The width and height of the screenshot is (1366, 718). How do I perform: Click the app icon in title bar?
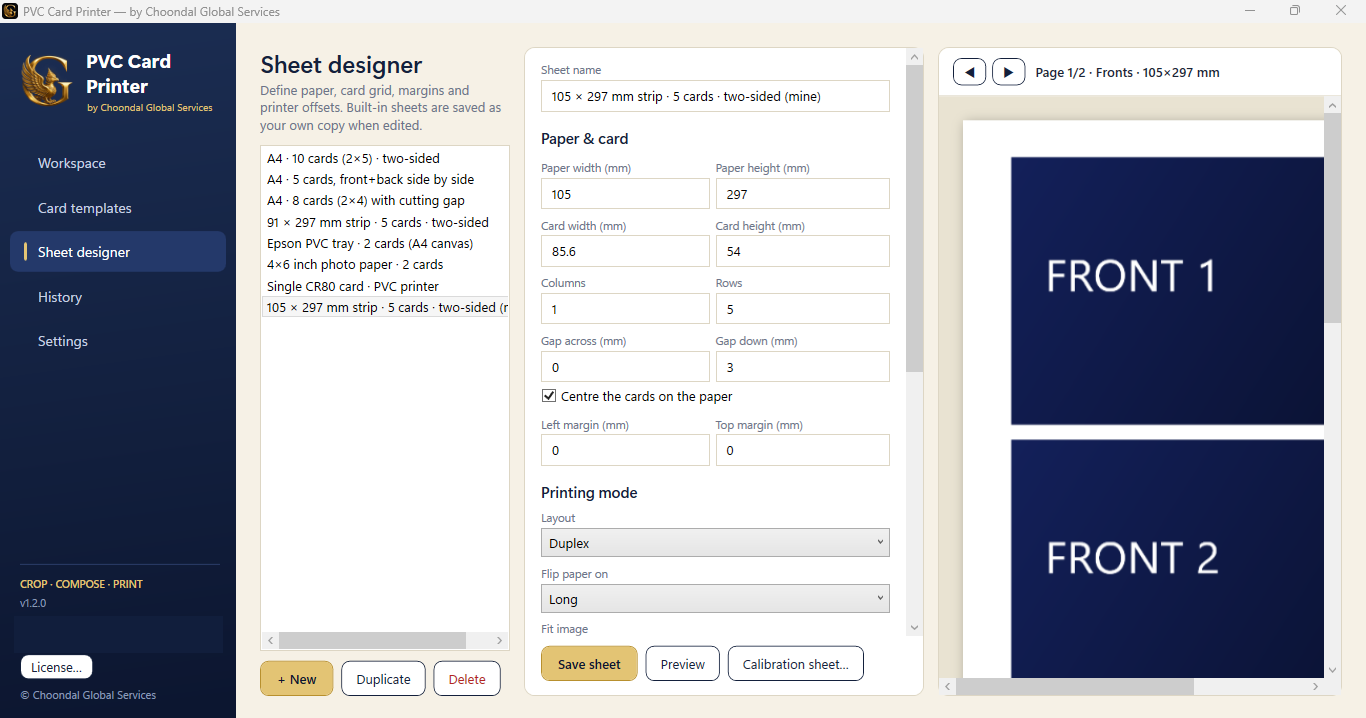tap(10, 11)
